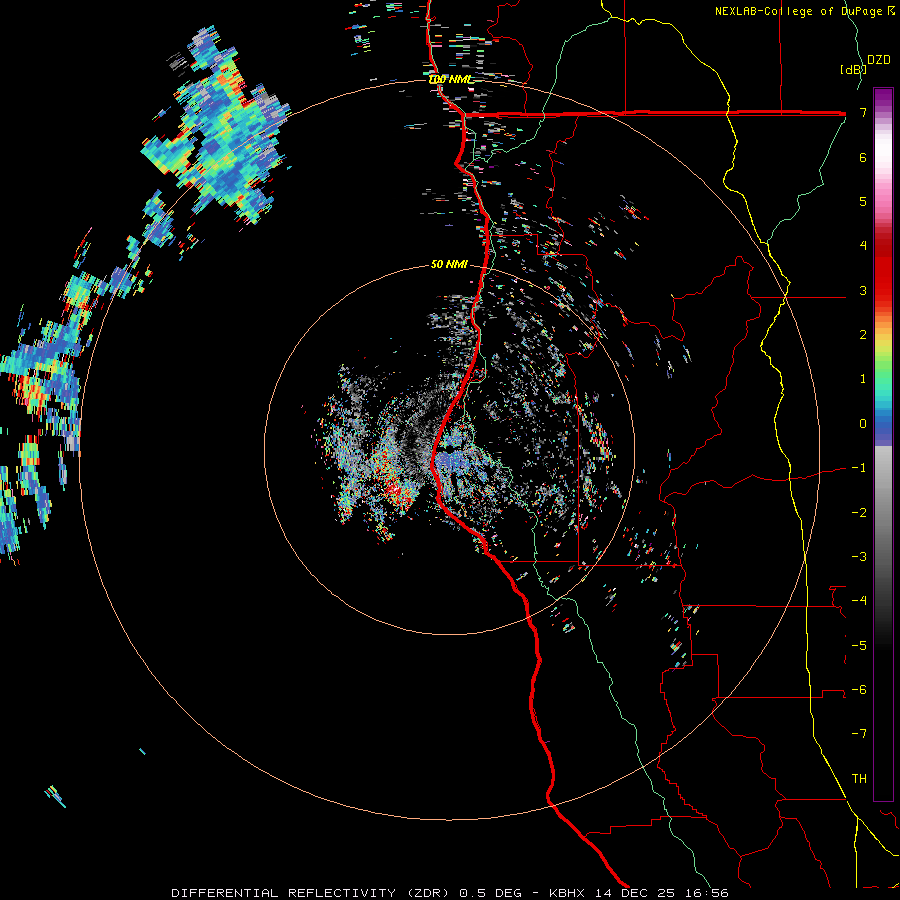Click the 0.5 DEG elevation label
900x900 pixels.
click(x=490, y=893)
